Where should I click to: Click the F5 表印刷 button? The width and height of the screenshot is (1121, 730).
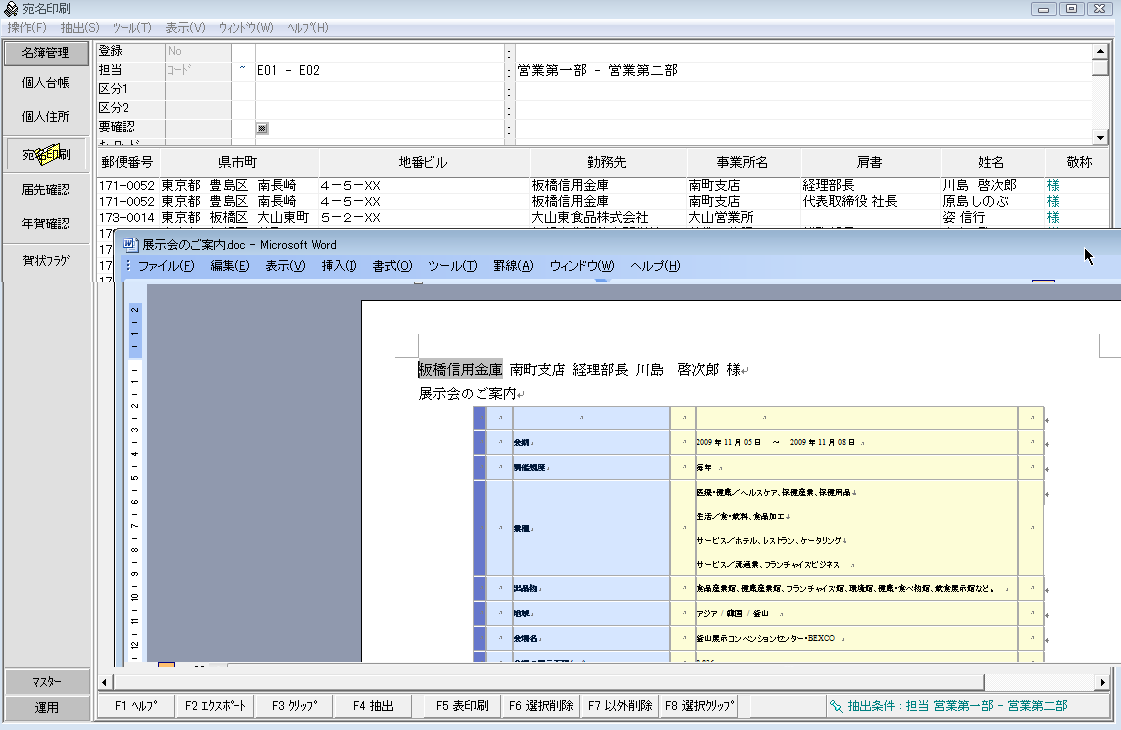pos(462,706)
